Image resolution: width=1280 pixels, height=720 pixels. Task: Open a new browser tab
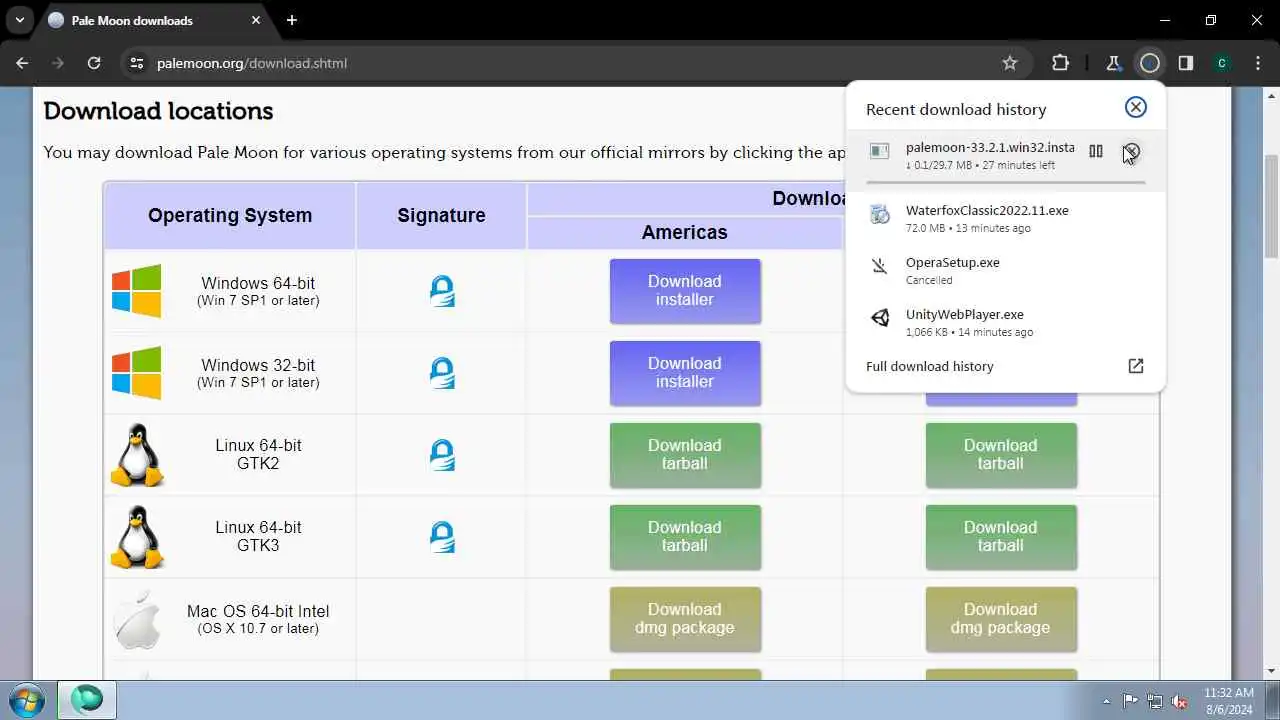pyautogui.click(x=292, y=20)
